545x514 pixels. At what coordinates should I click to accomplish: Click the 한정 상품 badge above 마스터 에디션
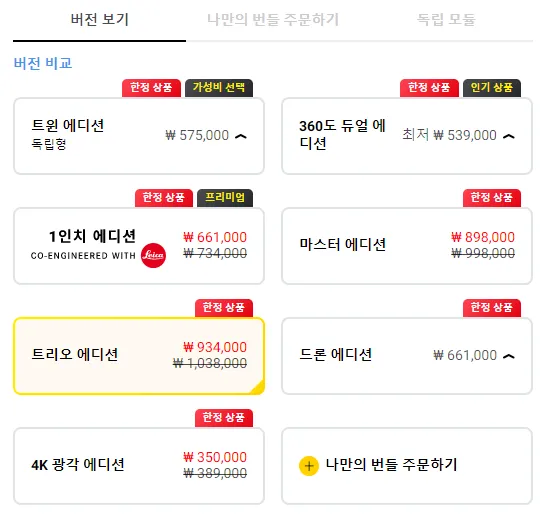tap(491, 198)
